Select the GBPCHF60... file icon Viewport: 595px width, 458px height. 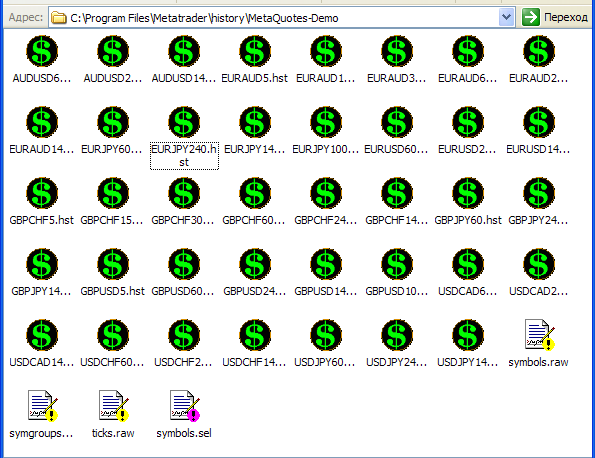[255, 193]
